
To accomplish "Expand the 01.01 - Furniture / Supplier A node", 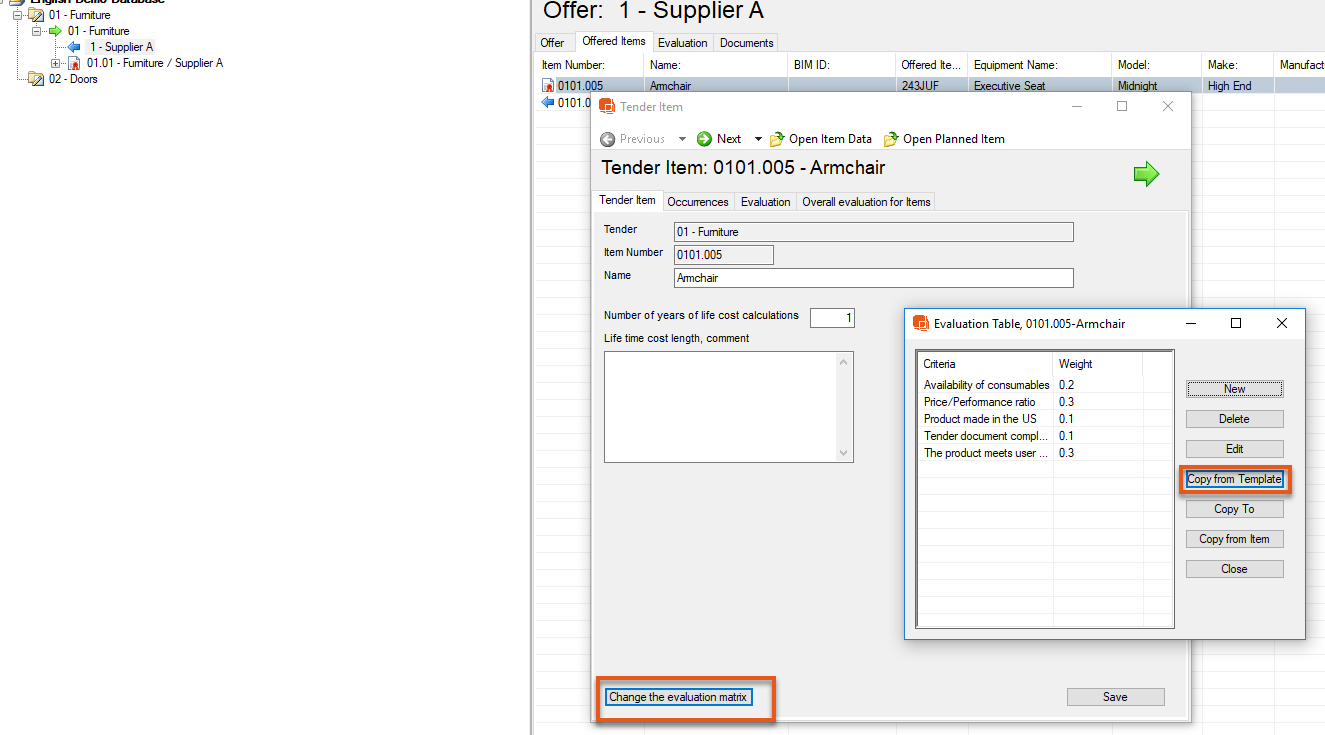I will tap(56, 63).
